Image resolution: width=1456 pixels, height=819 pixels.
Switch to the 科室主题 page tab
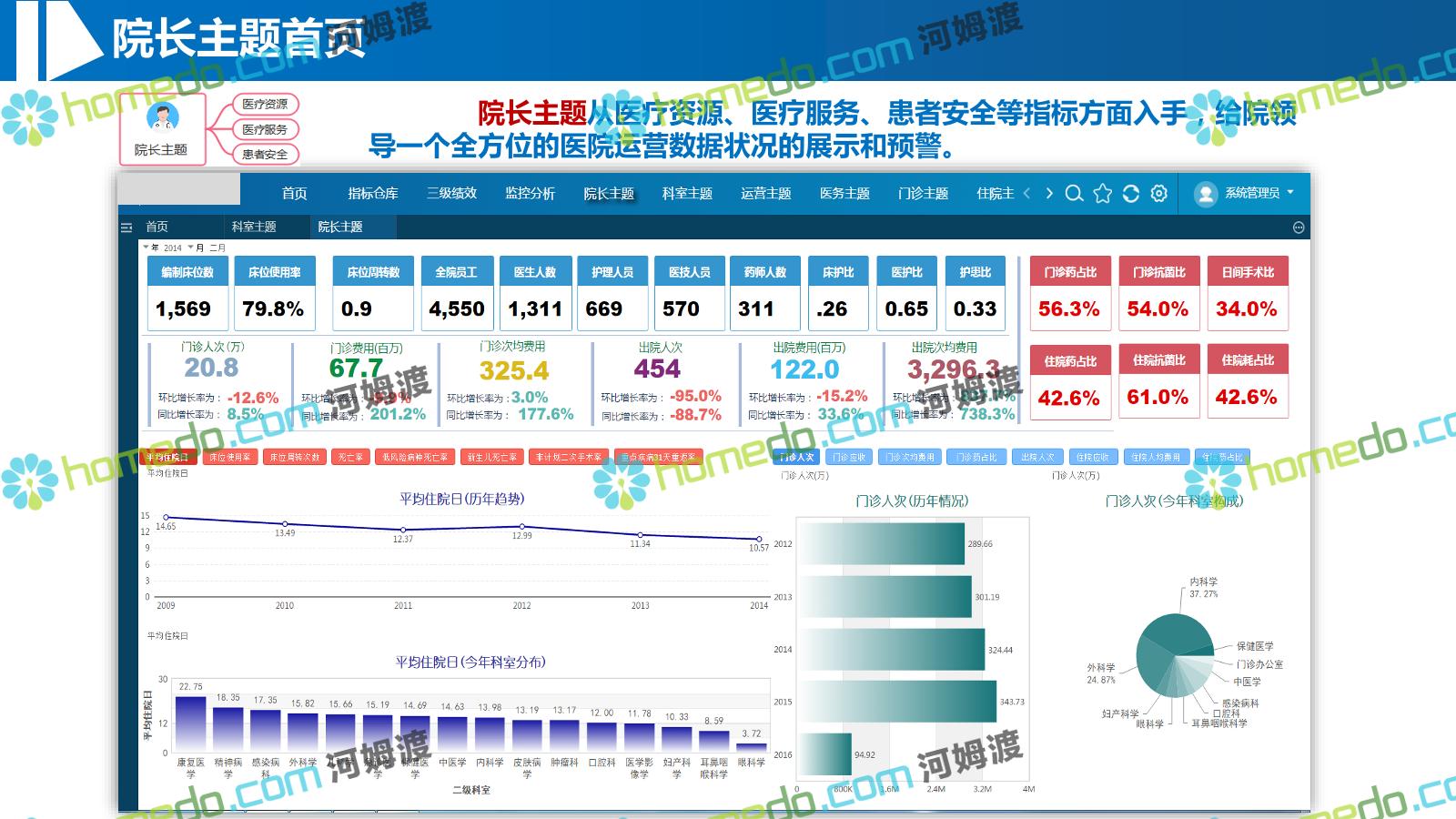[254, 227]
